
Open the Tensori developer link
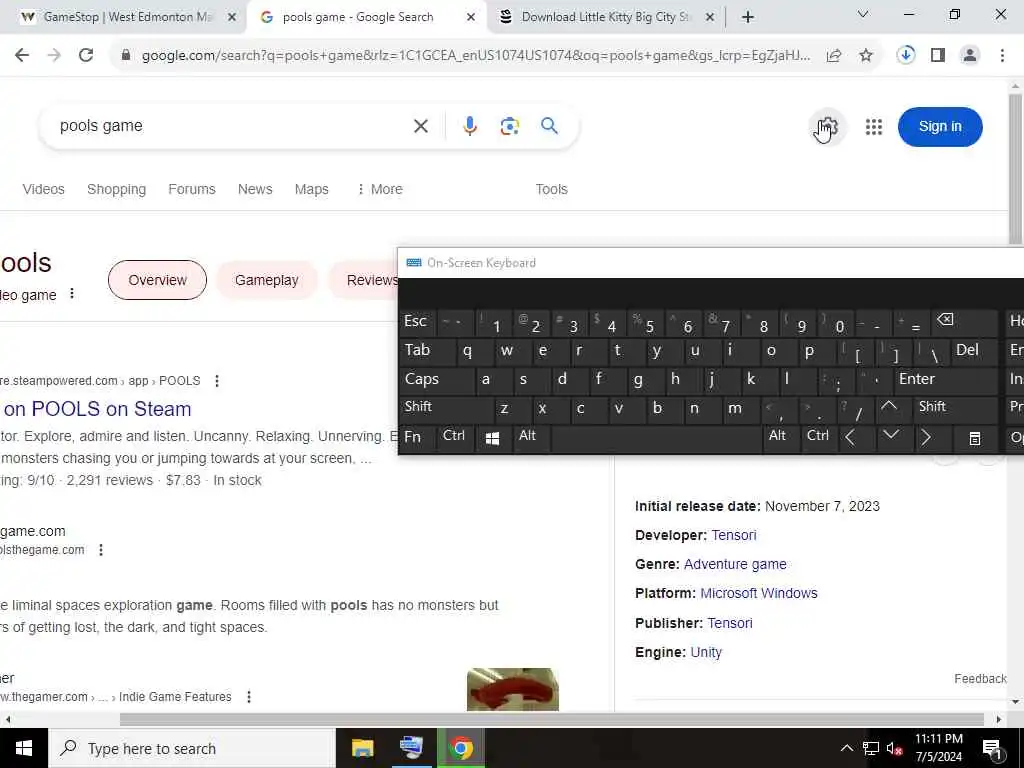point(733,536)
